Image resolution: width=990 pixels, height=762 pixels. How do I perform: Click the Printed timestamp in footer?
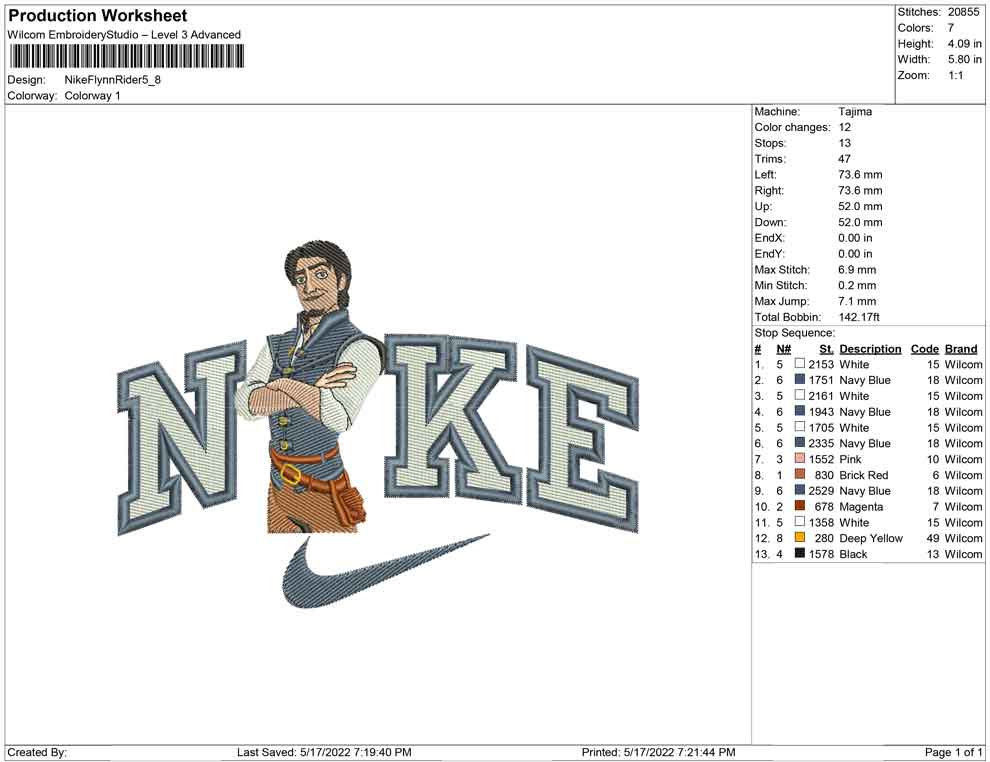coord(659,752)
